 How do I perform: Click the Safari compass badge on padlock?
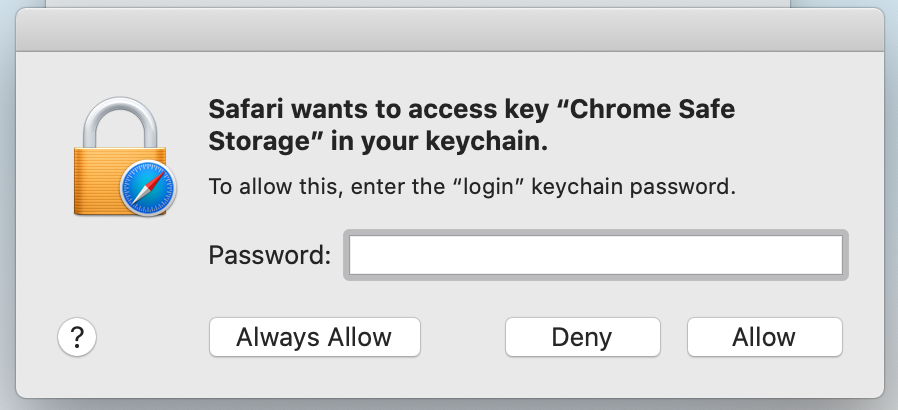(148, 188)
